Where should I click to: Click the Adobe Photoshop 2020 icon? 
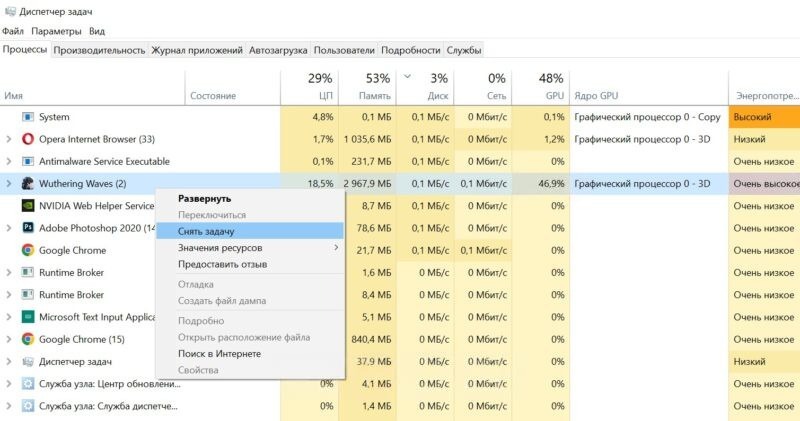[x=28, y=227]
